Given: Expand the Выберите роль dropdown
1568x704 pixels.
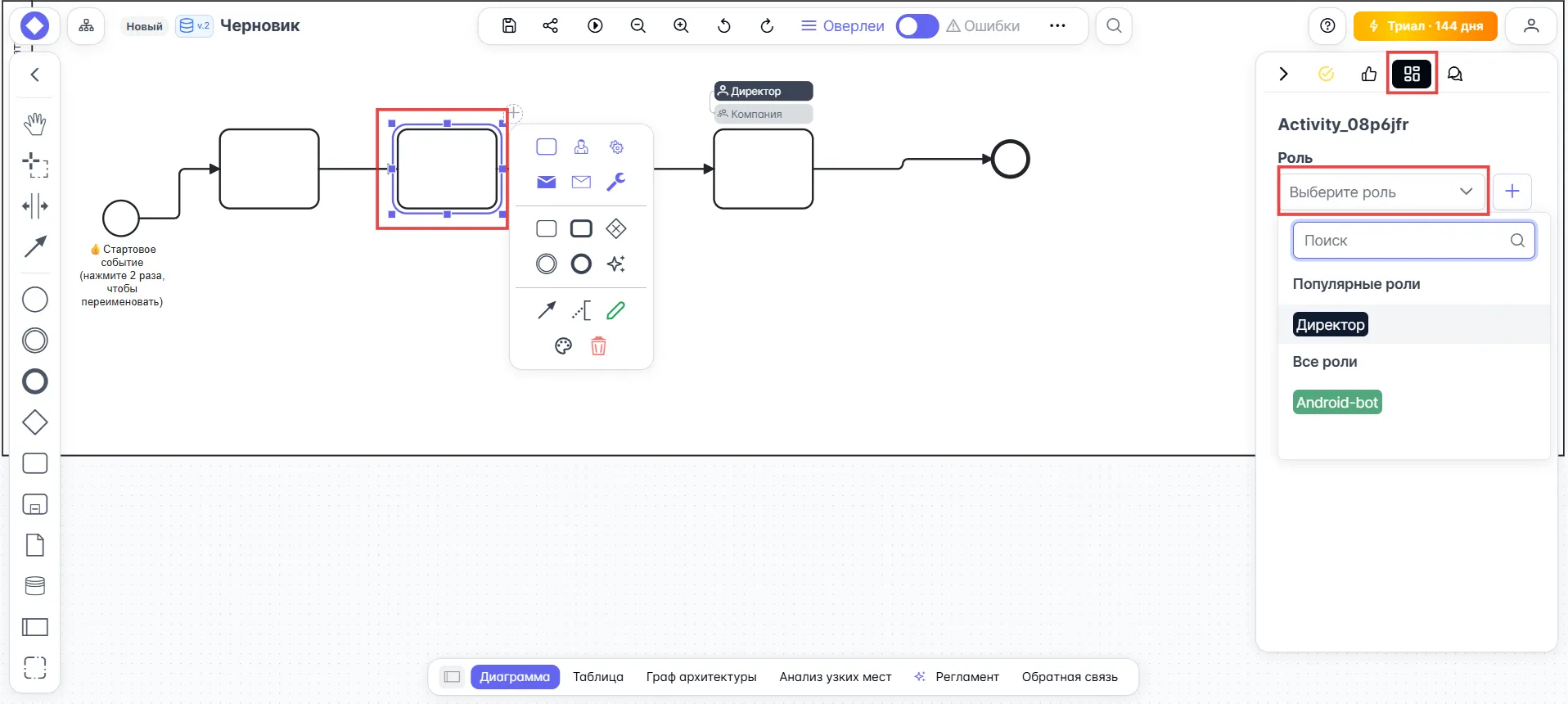Looking at the screenshot, I should pyautogui.click(x=1381, y=192).
